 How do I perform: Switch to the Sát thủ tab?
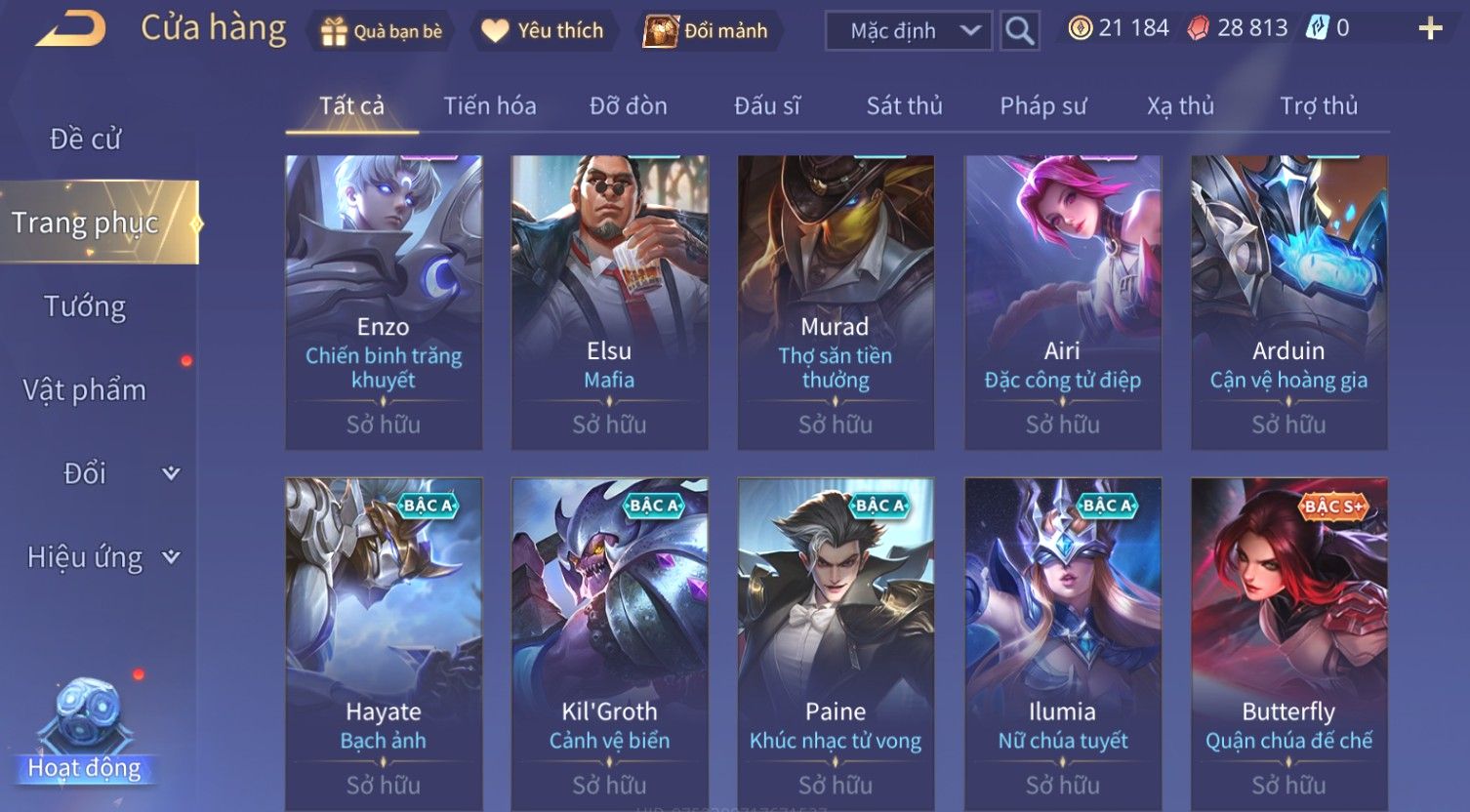click(905, 105)
